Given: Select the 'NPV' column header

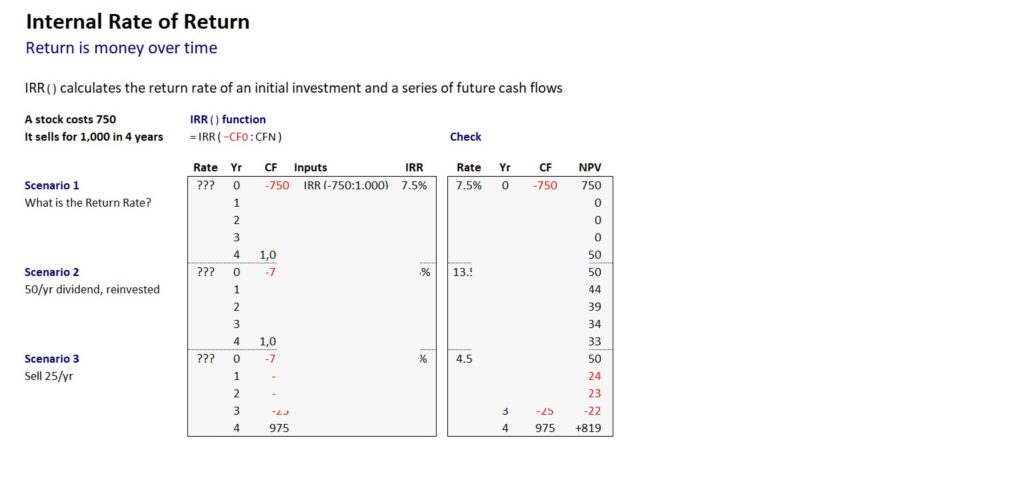Looking at the screenshot, I should pyautogui.click(x=590, y=168).
